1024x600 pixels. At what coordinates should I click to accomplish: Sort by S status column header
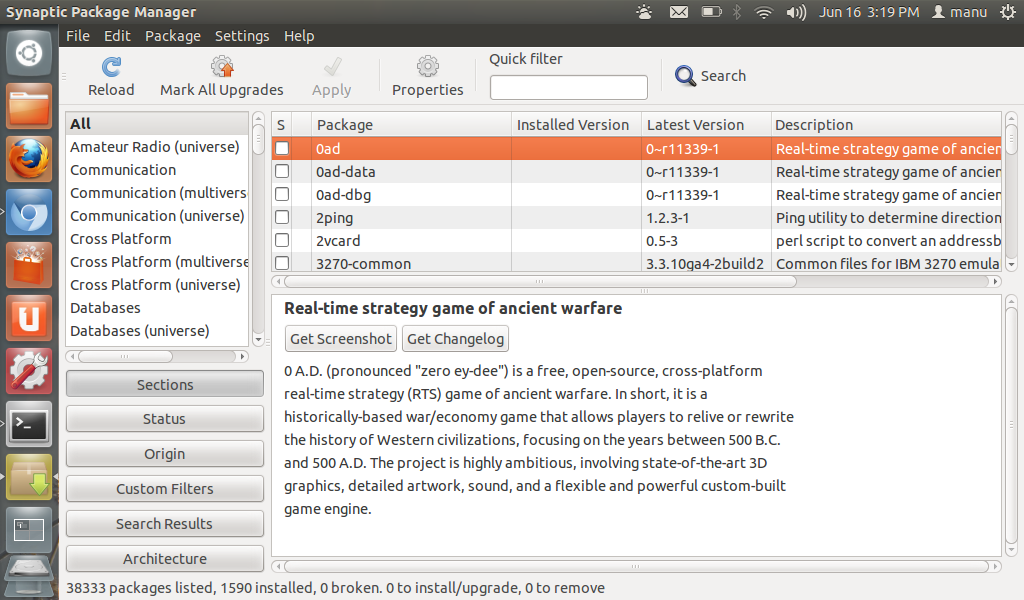coord(281,125)
